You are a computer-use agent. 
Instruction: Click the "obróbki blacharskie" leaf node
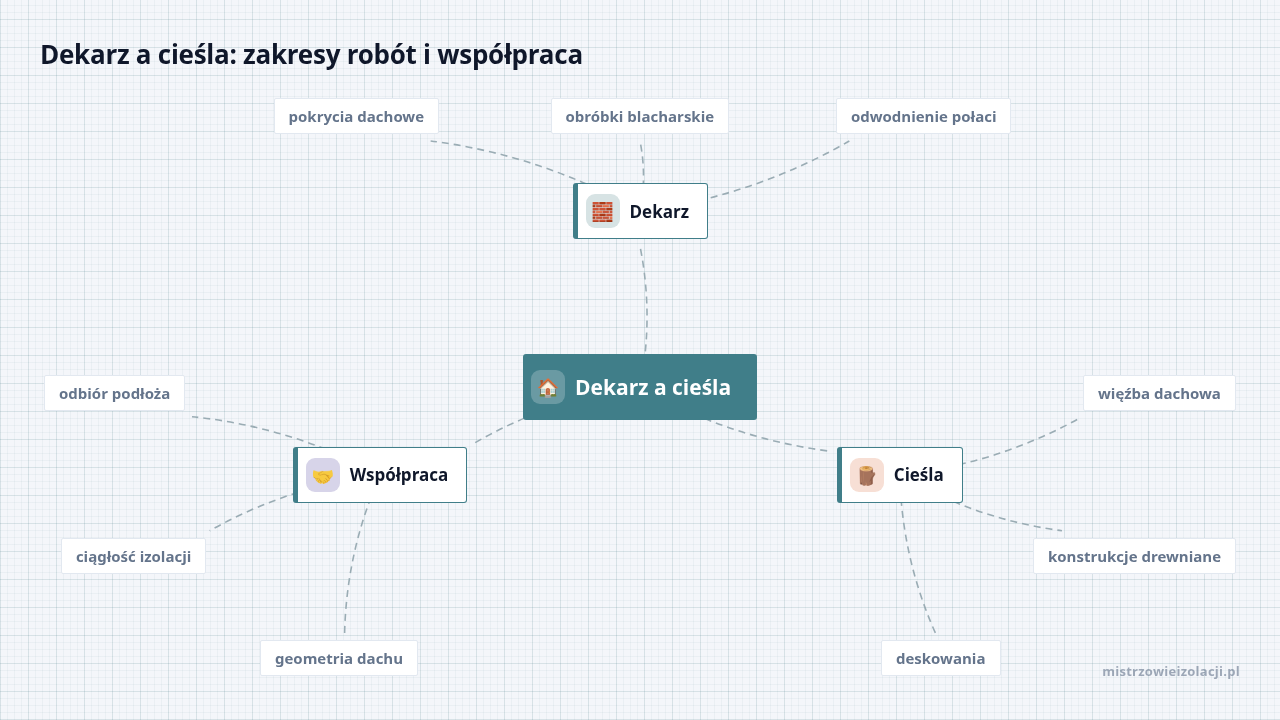pyautogui.click(x=640, y=116)
